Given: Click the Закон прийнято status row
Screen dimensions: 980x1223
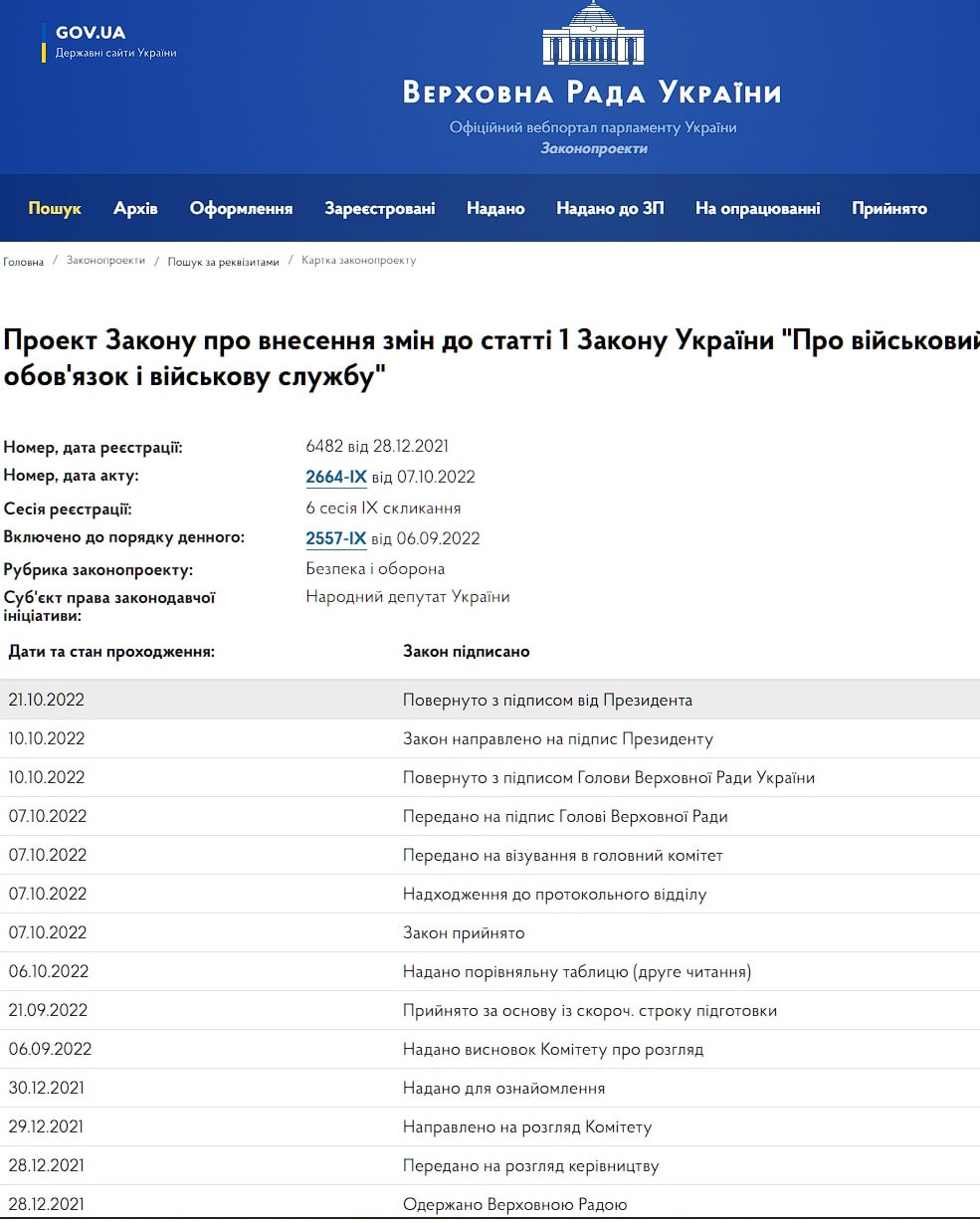Looking at the screenshot, I should (464, 932).
